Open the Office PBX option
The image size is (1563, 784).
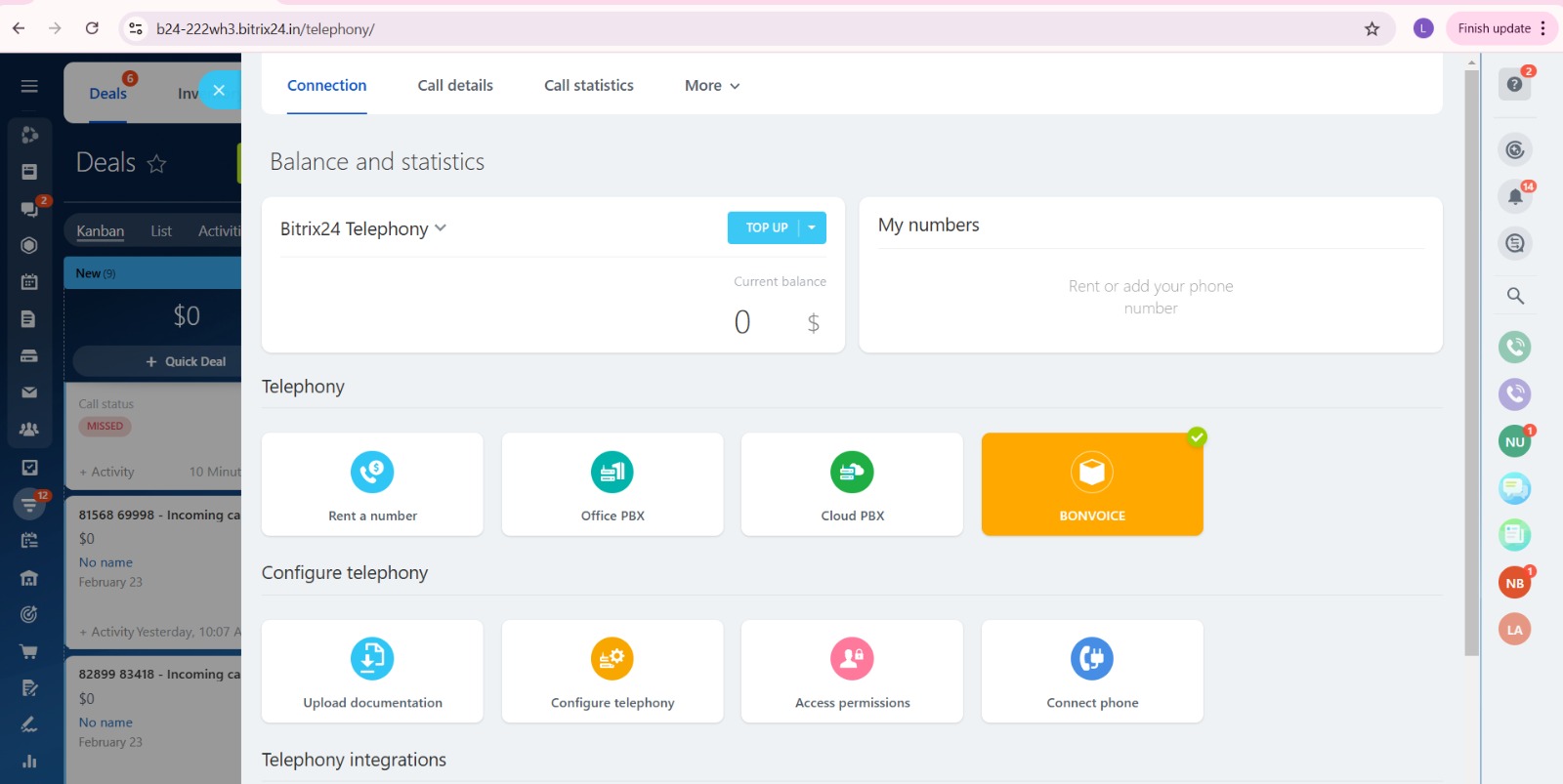pyautogui.click(x=613, y=484)
